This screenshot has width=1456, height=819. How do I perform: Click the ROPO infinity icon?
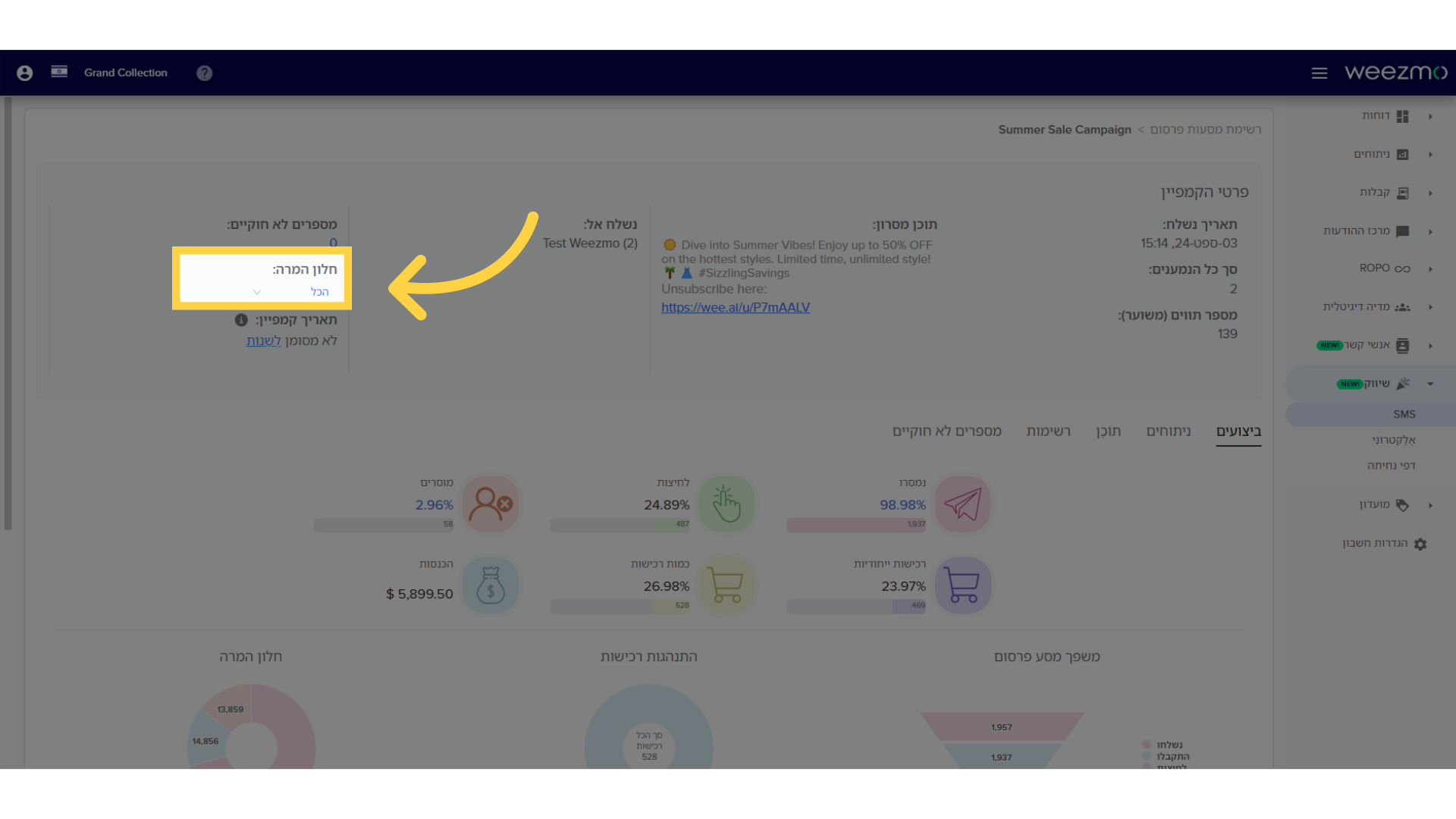click(x=1402, y=269)
